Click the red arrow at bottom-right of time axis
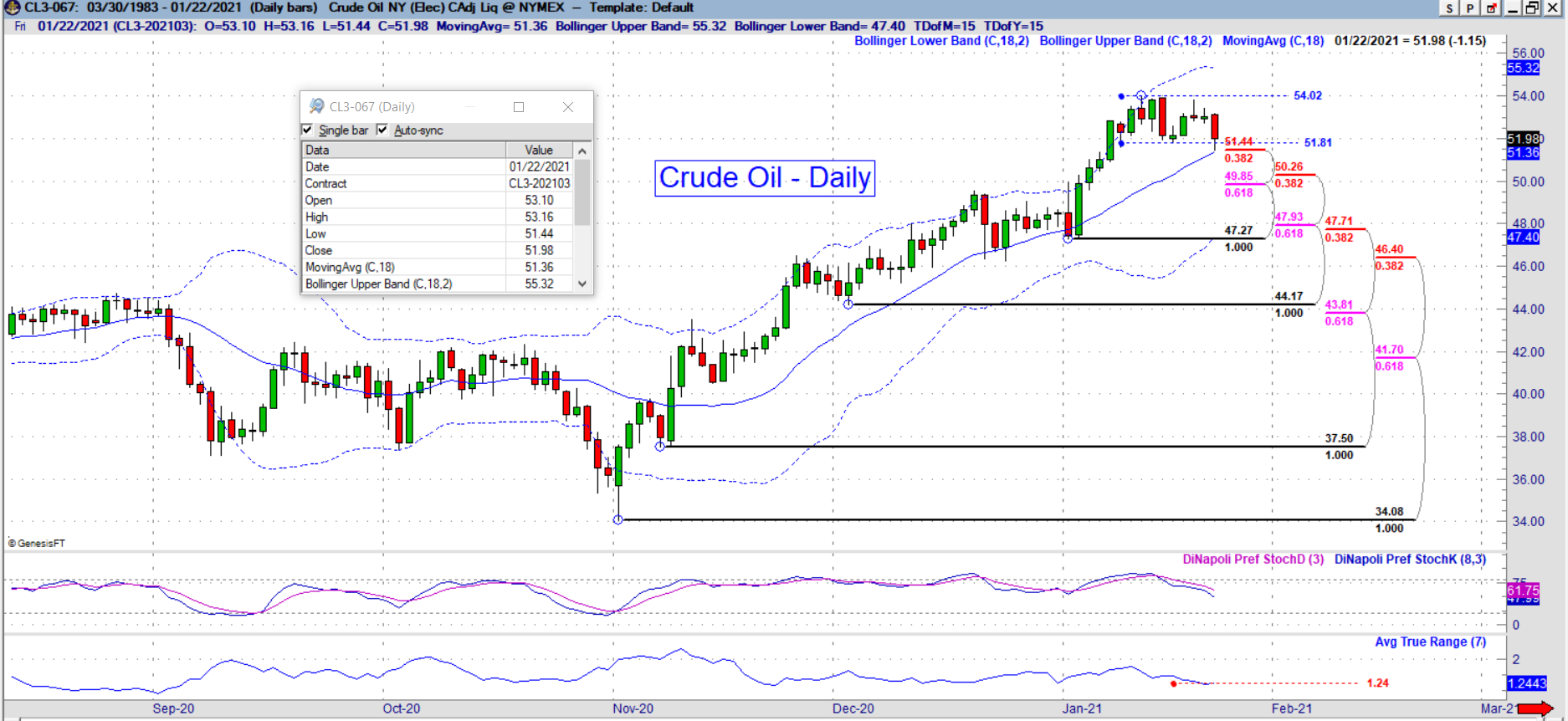1568x721 pixels. click(1536, 709)
